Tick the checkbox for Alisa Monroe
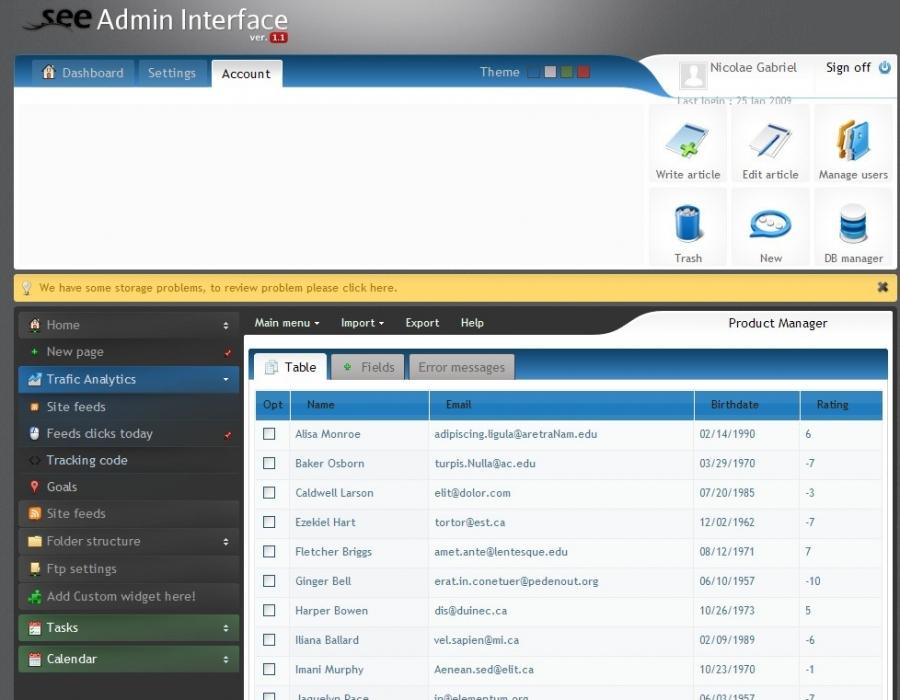Image resolution: width=900 pixels, height=700 pixels. tap(269, 434)
